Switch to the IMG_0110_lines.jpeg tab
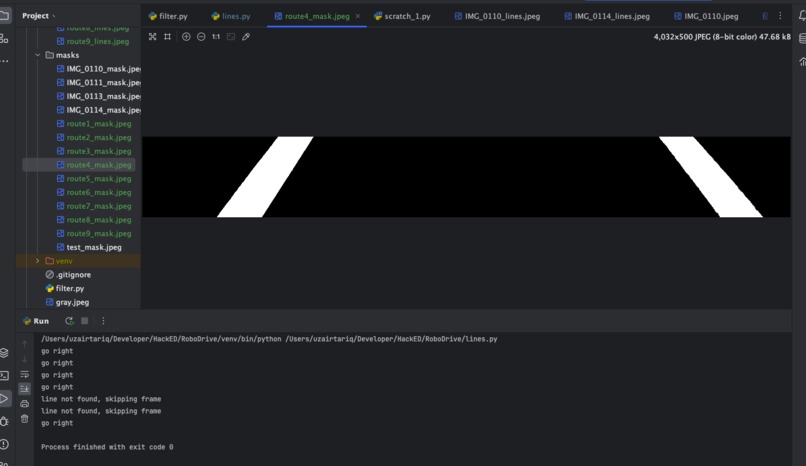This screenshot has height=466, width=806. 497,16
